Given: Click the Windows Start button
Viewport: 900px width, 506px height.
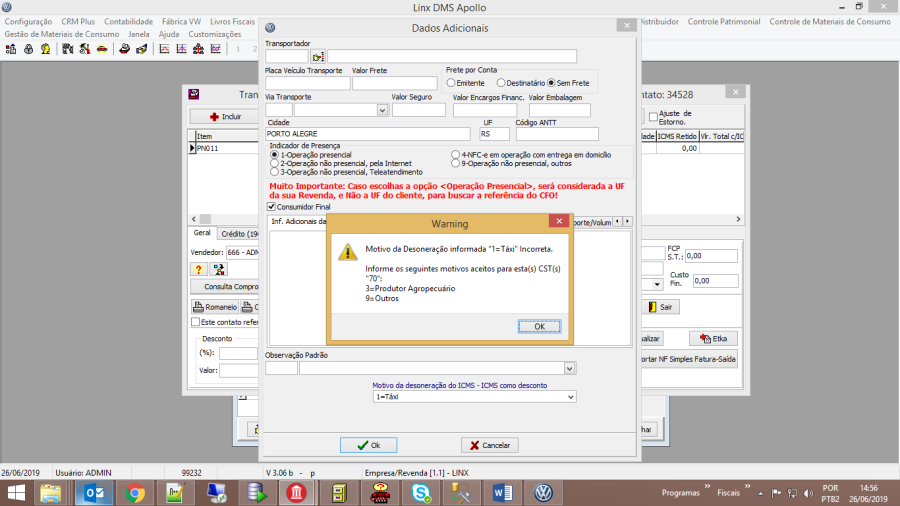Looking at the screenshot, I should click(16, 493).
